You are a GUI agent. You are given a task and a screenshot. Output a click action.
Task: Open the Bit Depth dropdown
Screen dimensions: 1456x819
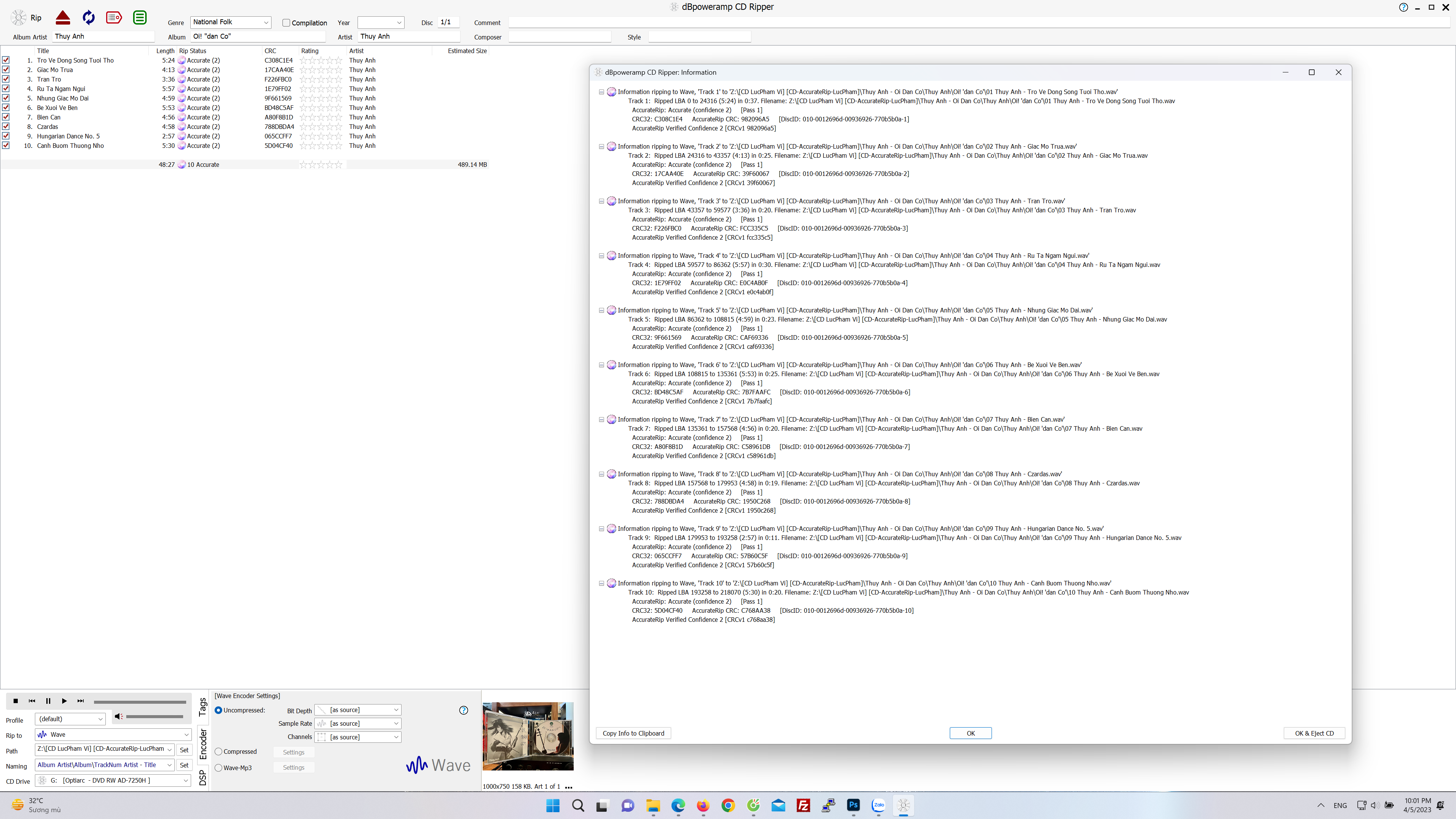pos(358,710)
